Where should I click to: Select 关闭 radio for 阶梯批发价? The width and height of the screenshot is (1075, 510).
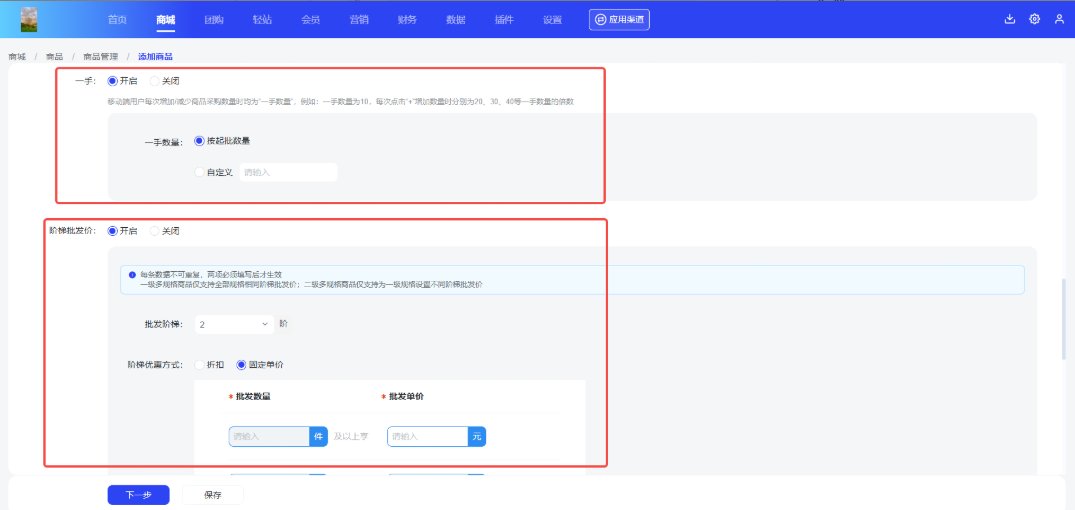click(x=154, y=231)
